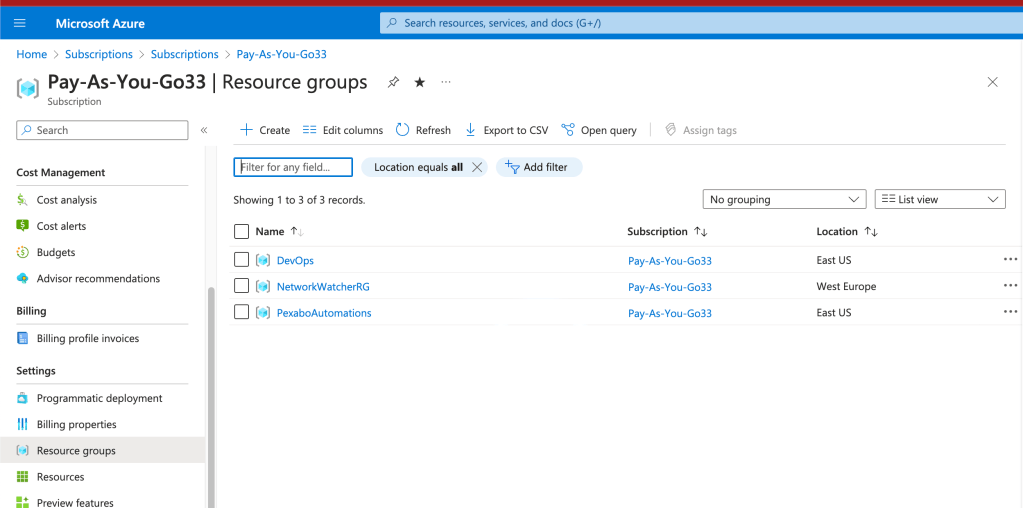Viewport: 1023px width, 508px height.
Task: Focus the global search resources box
Action: coord(701,23)
